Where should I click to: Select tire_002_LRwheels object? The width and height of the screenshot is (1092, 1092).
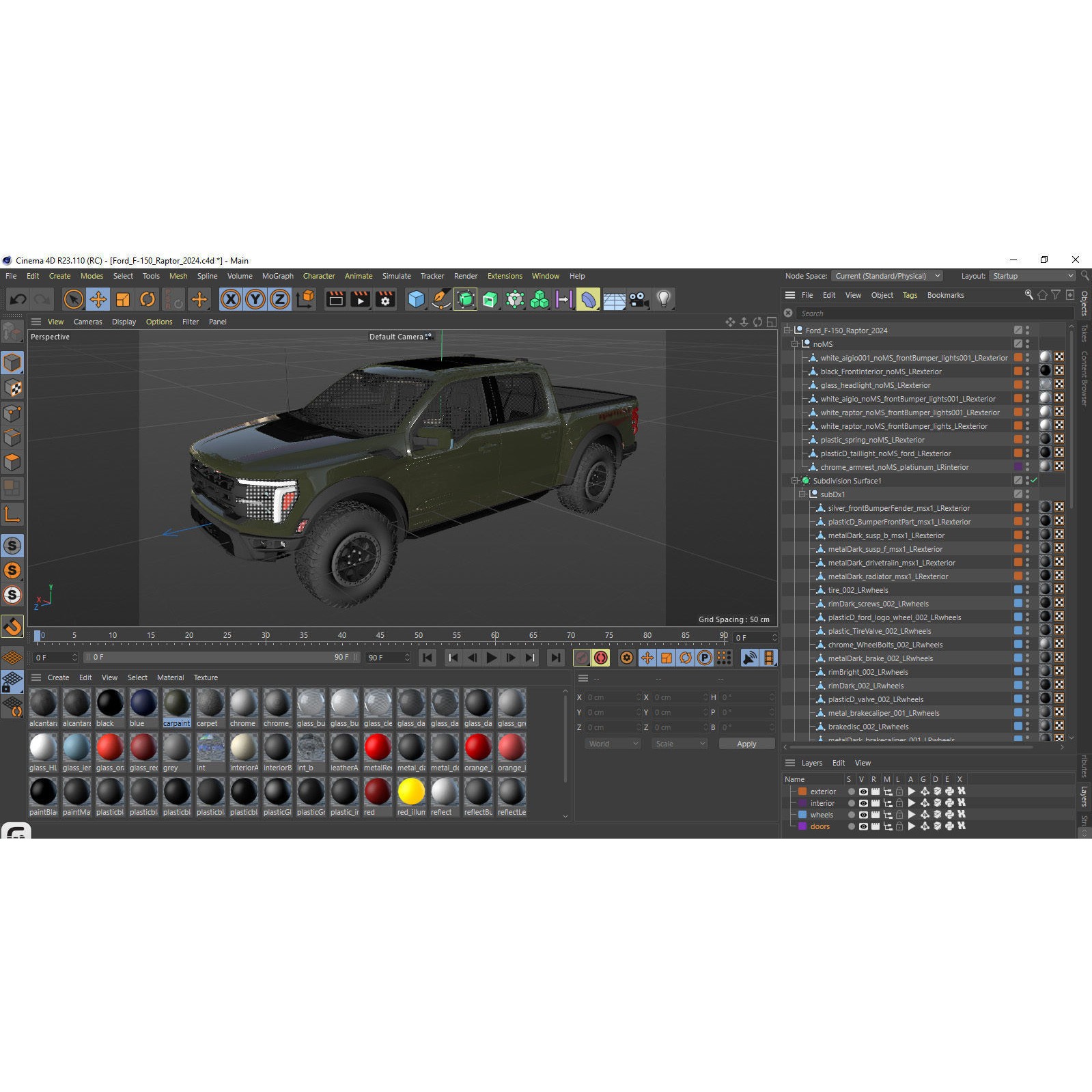pyautogui.click(x=858, y=590)
